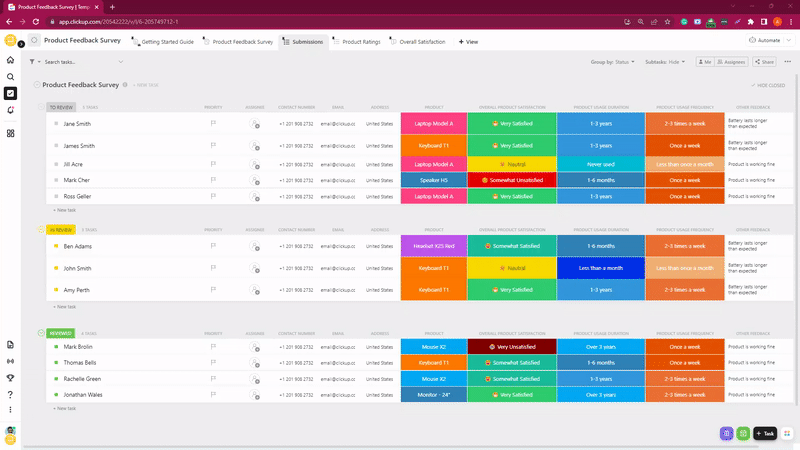Click the Share button
Viewport: 800px width, 450px height.
pyautogui.click(x=765, y=62)
